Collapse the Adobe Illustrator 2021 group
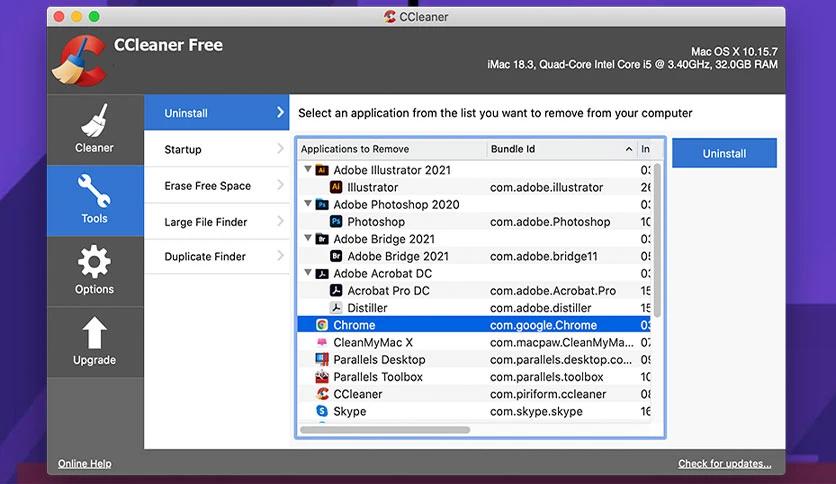Viewport: 836px width, 484px height. pyautogui.click(x=307, y=170)
